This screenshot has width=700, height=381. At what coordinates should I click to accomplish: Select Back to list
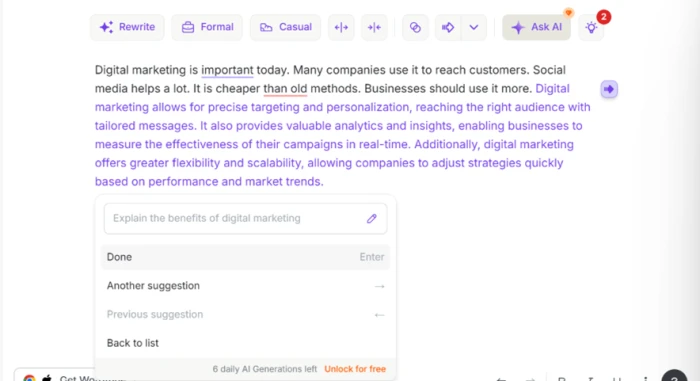[x=246, y=343]
